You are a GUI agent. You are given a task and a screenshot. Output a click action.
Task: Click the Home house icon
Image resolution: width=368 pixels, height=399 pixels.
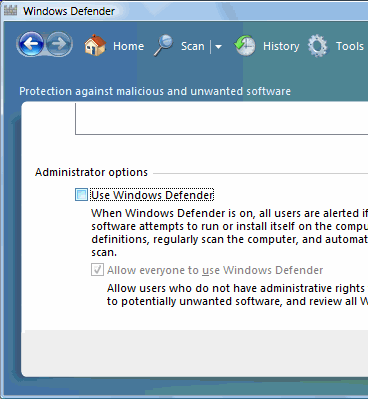(95, 45)
